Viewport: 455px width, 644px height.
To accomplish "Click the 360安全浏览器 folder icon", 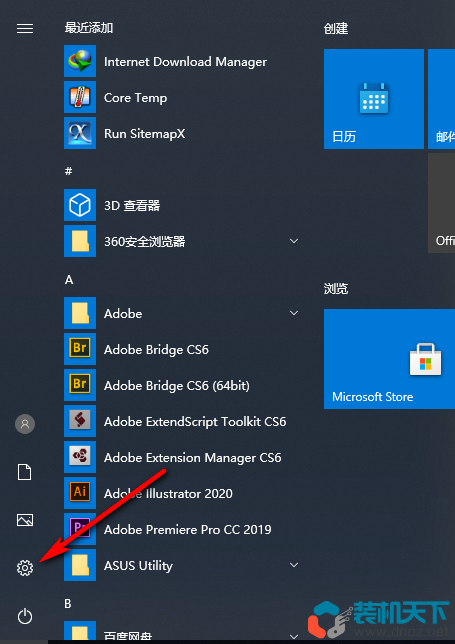I will (x=80, y=241).
